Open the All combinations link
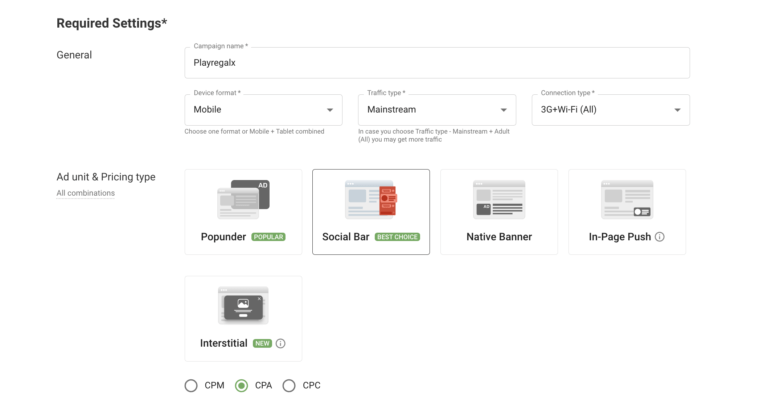Image resolution: width=780 pixels, height=408 pixels. [85, 193]
